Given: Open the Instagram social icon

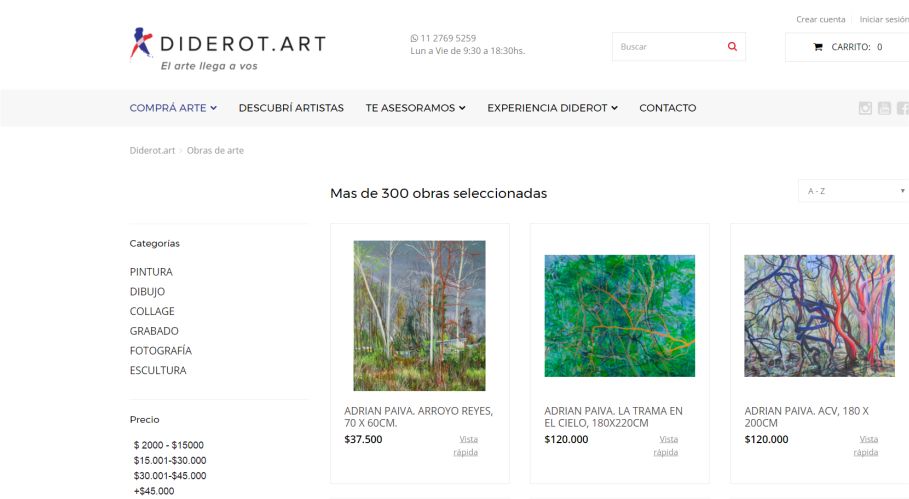Looking at the screenshot, I should [865, 108].
